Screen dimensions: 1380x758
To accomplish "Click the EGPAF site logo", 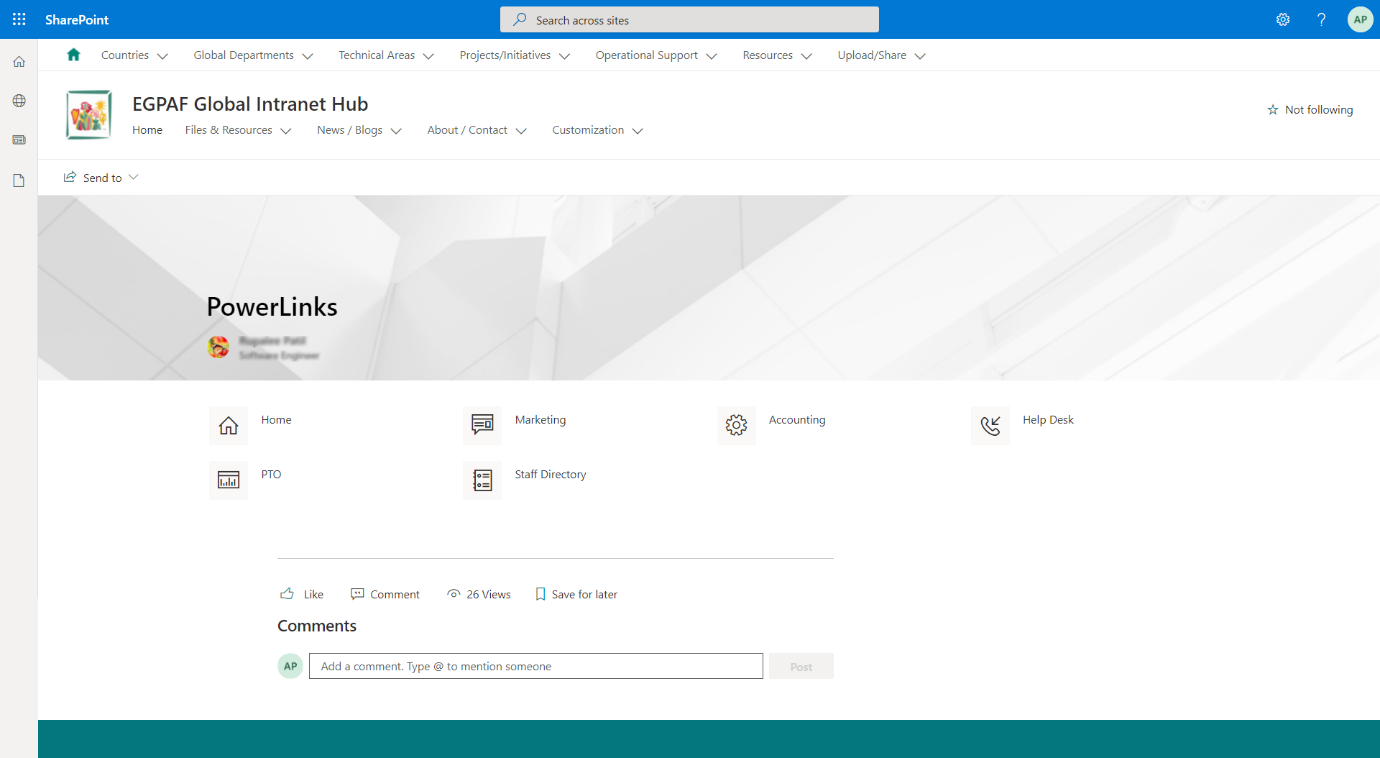I will click(x=89, y=115).
